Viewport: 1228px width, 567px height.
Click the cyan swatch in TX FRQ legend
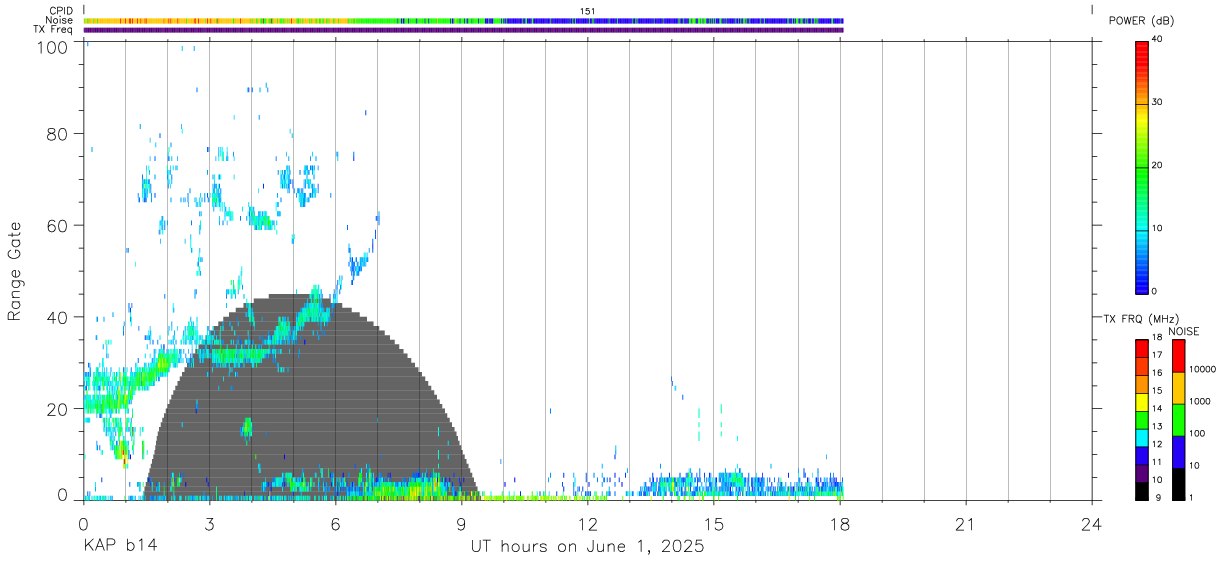(x=1142, y=438)
